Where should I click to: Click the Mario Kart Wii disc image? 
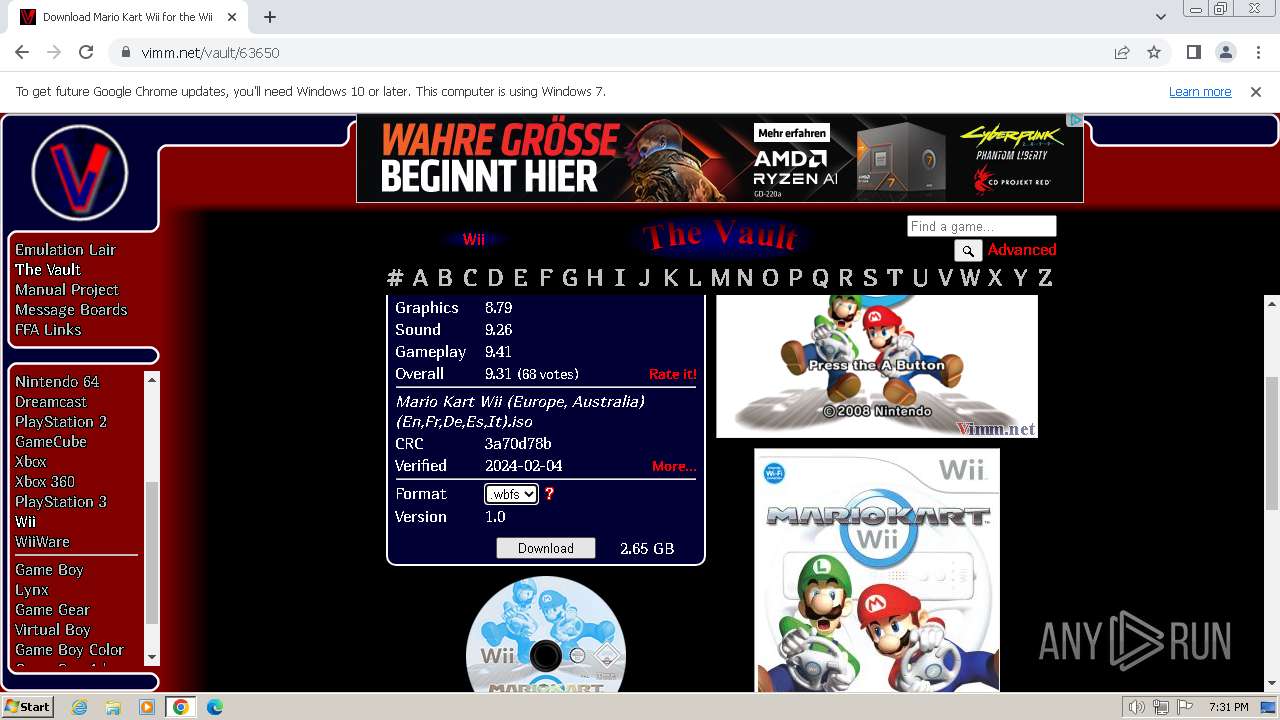click(546, 634)
